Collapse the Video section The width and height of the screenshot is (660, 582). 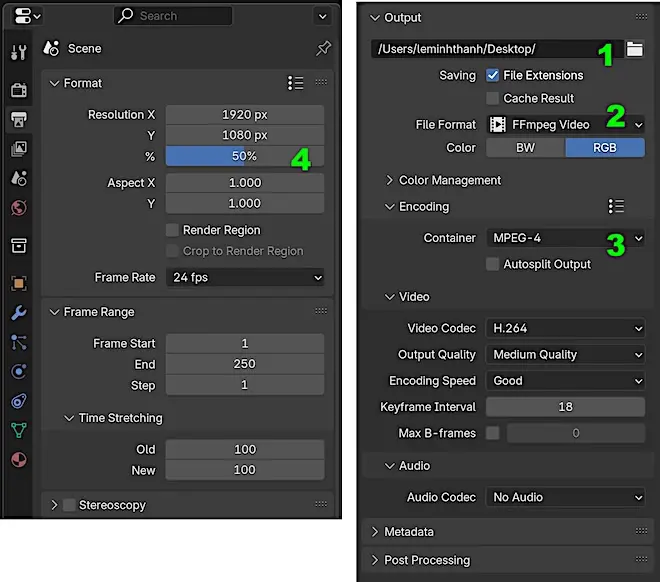tap(390, 297)
